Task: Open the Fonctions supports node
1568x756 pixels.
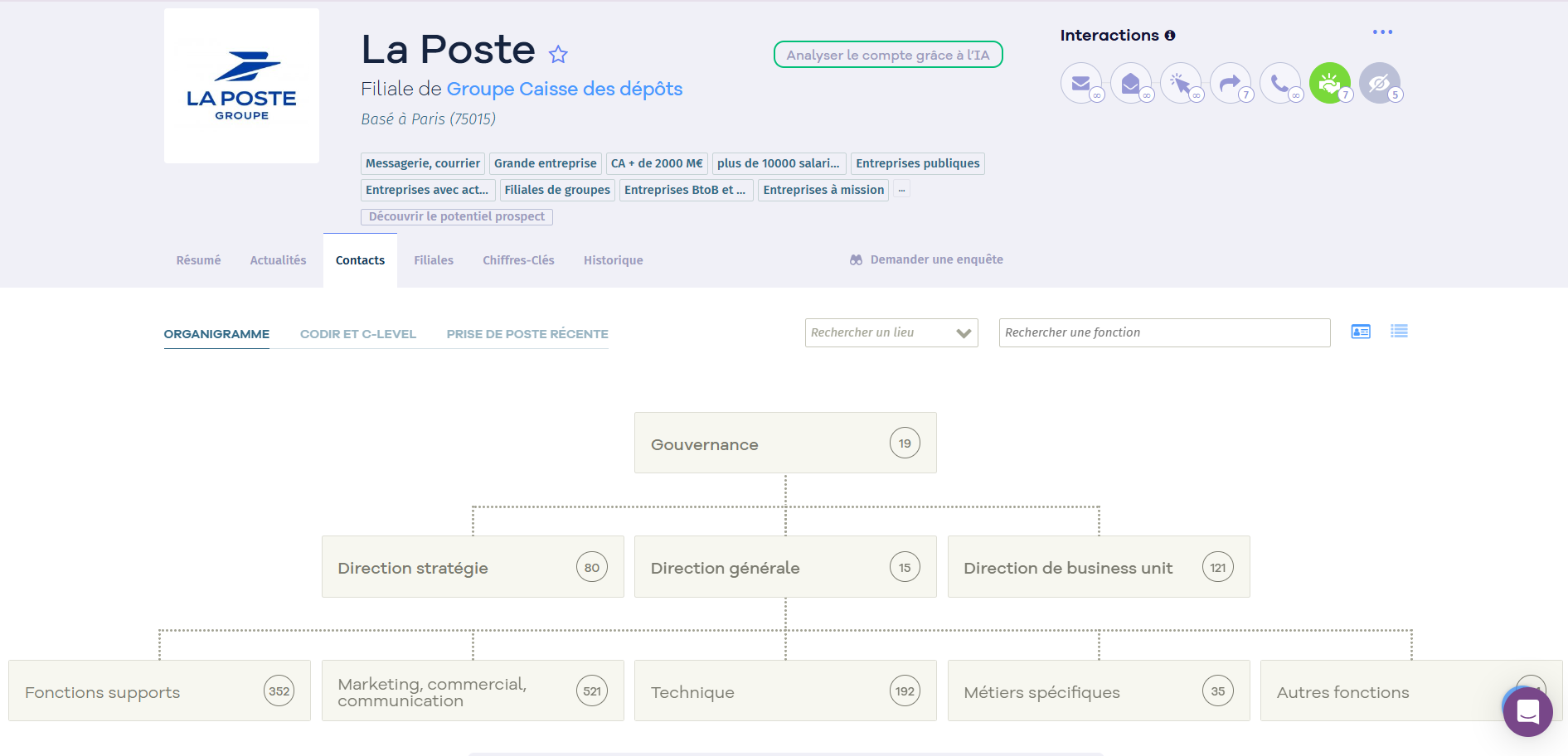Action: click(x=159, y=691)
